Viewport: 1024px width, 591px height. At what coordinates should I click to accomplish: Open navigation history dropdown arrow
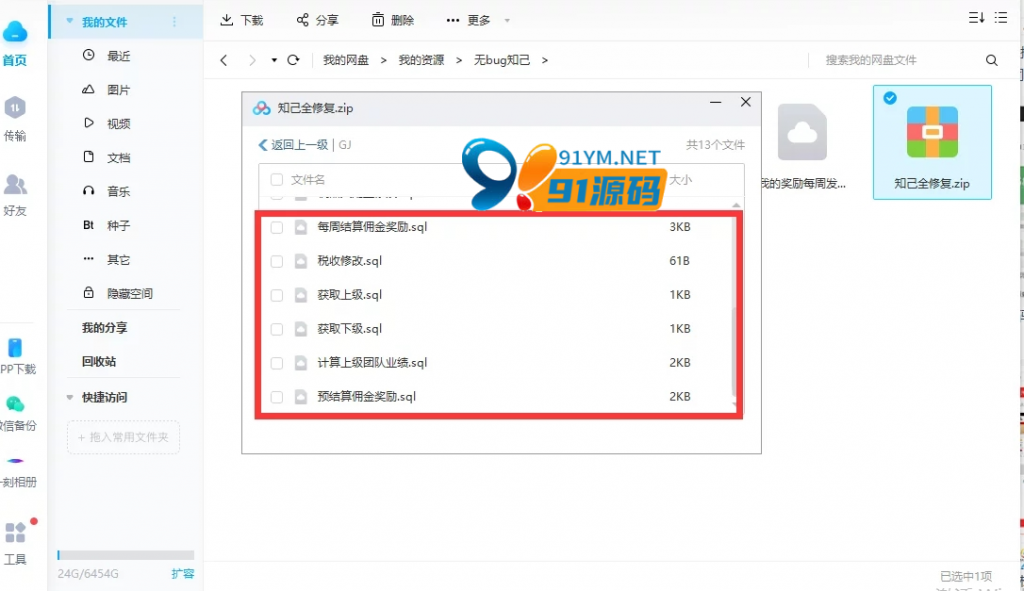274,60
